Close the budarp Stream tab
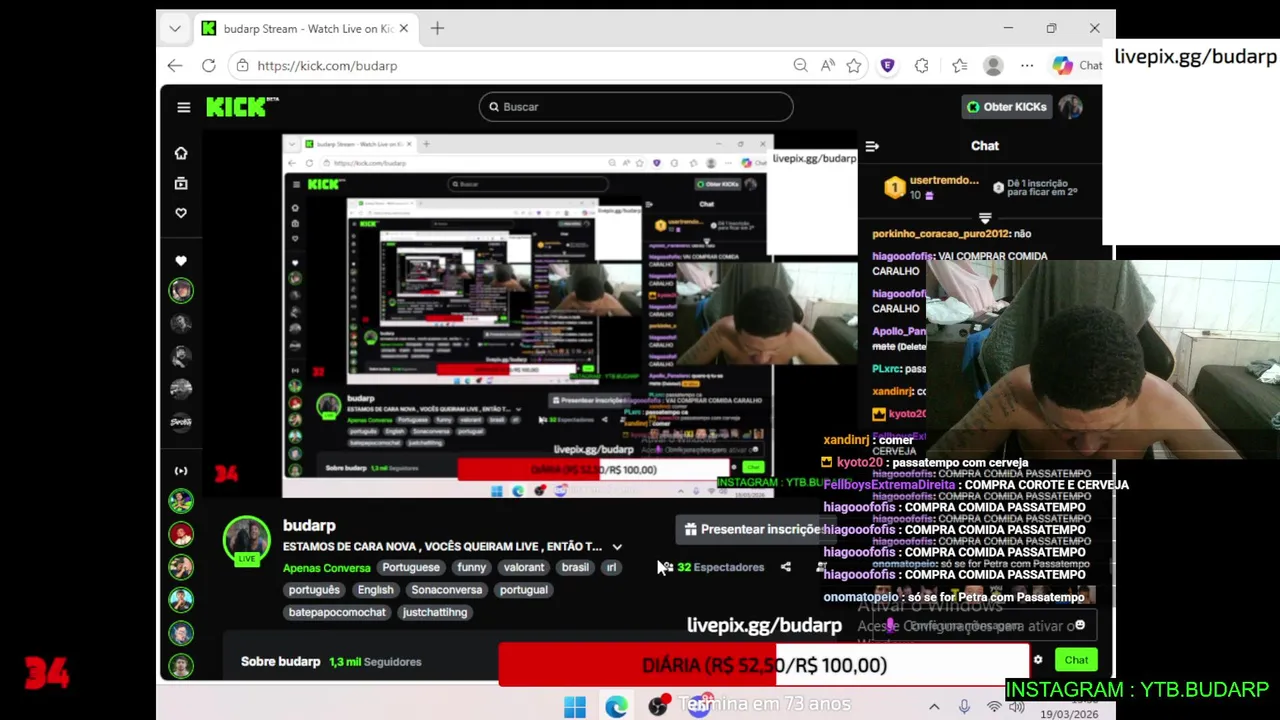 tap(404, 29)
